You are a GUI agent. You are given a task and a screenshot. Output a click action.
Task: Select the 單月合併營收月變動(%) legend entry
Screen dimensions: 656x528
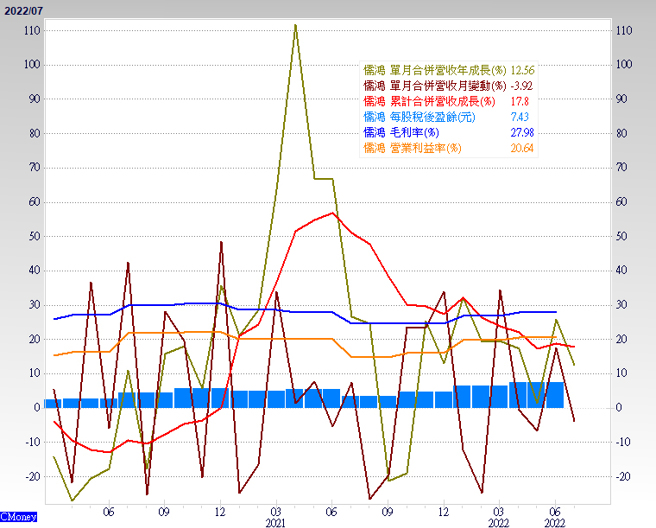pyautogui.click(x=435, y=86)
